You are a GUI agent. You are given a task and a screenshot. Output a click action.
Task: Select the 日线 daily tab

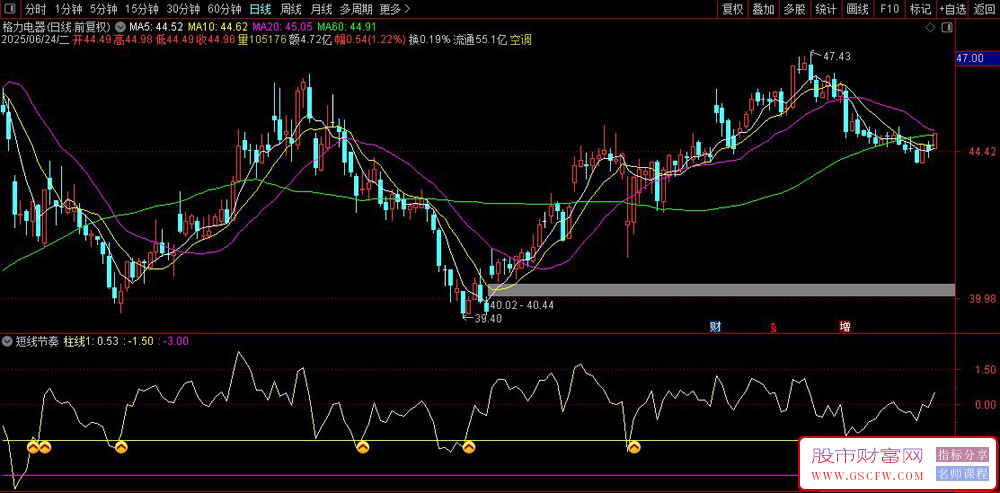[x=260, y=9]
